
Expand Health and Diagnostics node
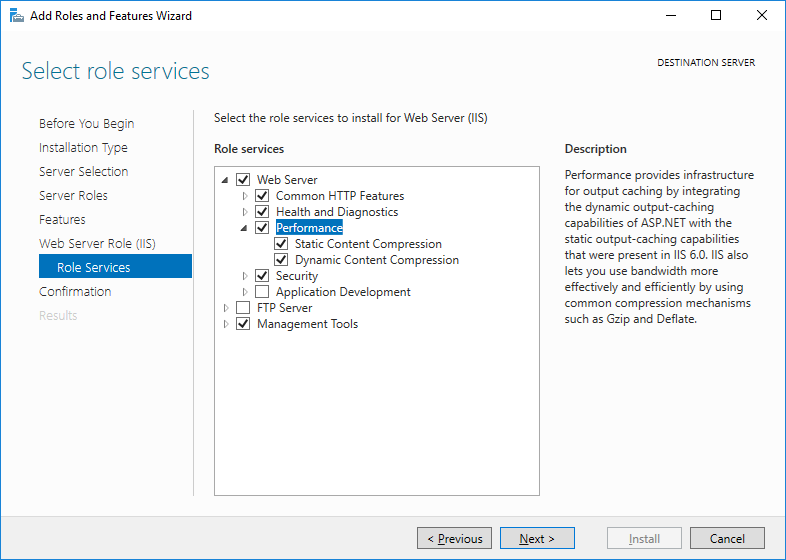click(x=245, y=212)
